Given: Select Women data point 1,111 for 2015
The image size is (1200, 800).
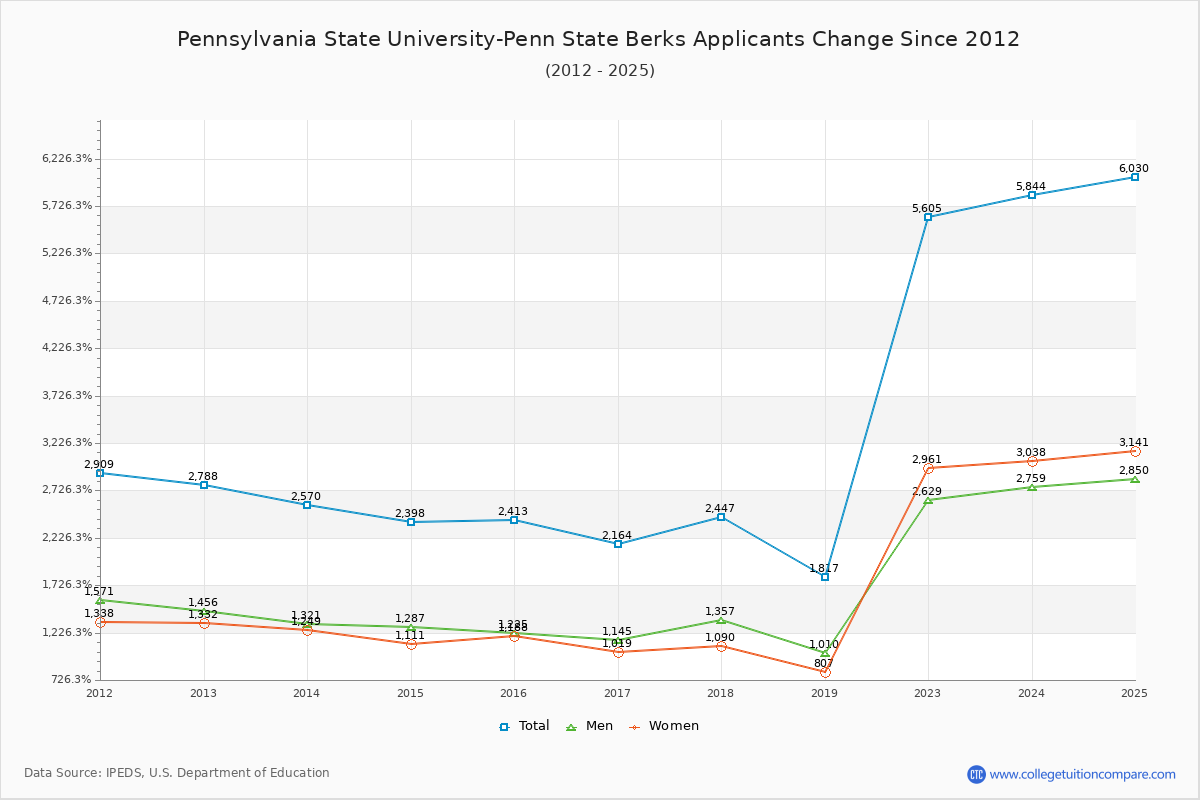Looking at the screenshot, I should pyautogui.click(x=411, y=644).
